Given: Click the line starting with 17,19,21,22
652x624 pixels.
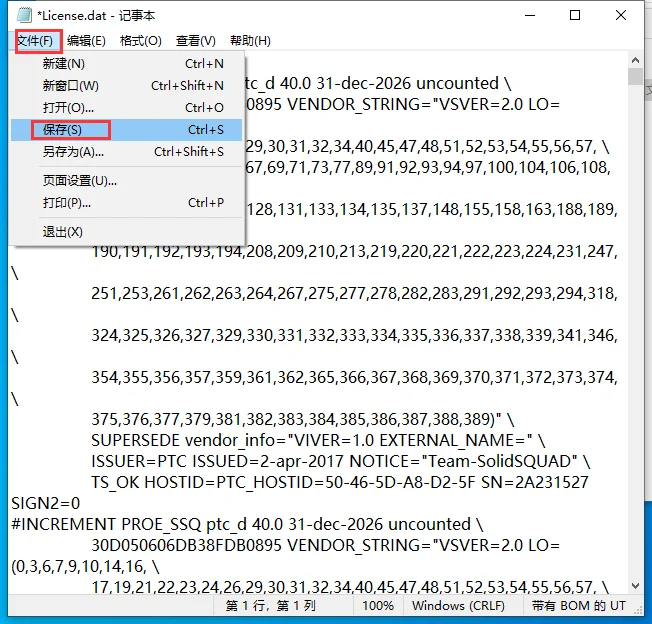Looking at the screenshot, I should pos(350,587).
